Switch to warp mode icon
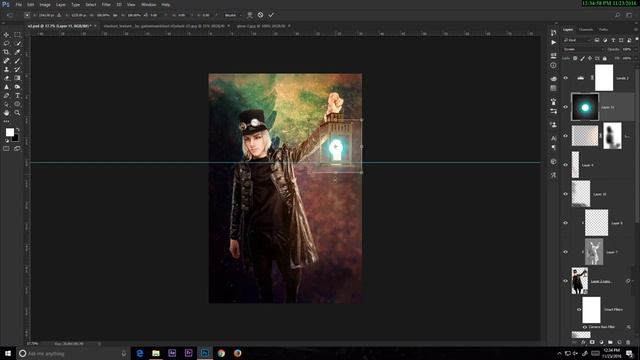Viewport: 640px width, 360px height. [x=250, y=15]
